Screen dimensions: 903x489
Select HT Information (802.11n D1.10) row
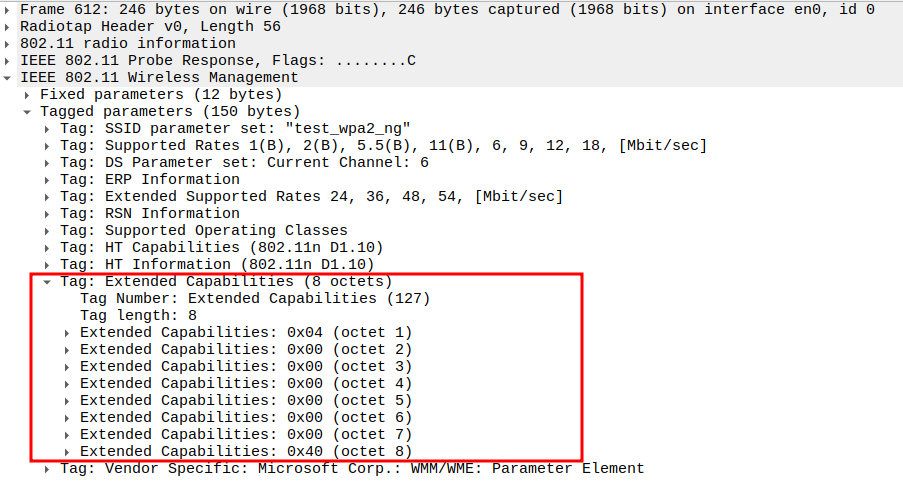pyautogui.click(x=221, y=265)
